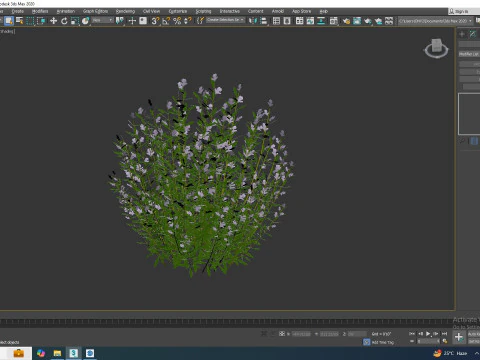Pick the Select and Move tool
The height and width of the screenshot is (360, 480).
click(53, 21)
